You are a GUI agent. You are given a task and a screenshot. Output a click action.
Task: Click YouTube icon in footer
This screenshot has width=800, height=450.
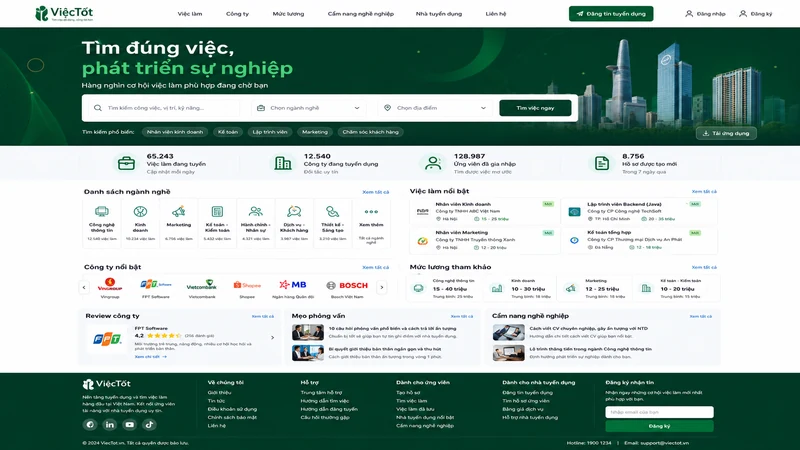(x=130, y=424)
